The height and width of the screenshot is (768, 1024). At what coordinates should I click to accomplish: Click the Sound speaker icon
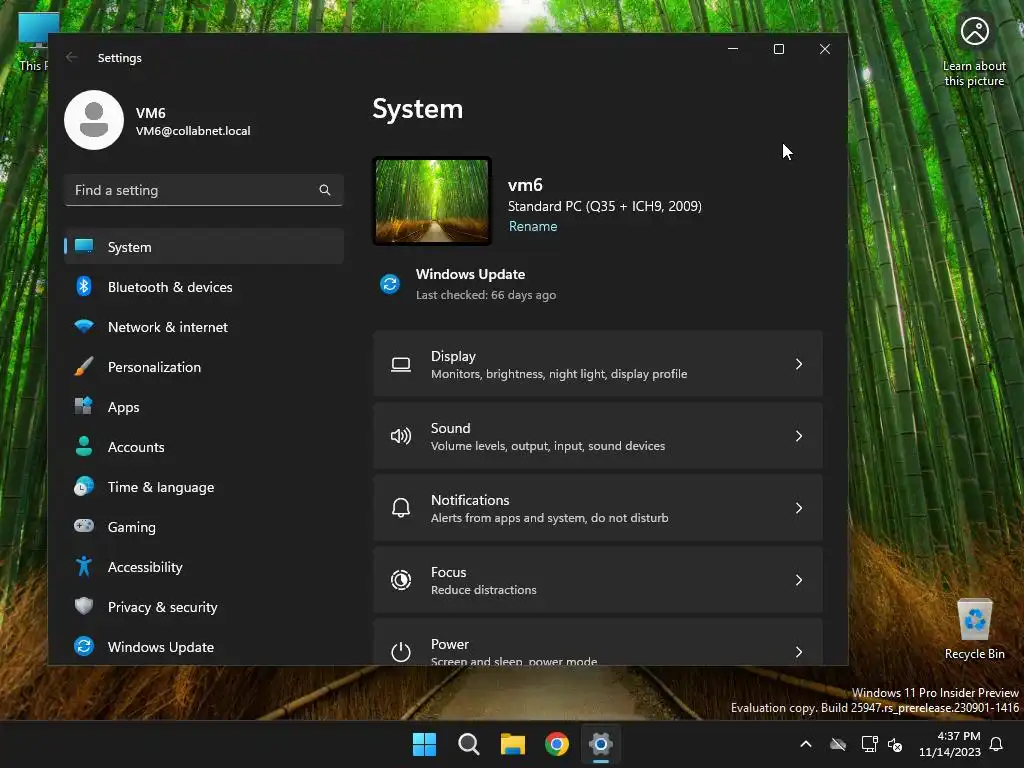tap(400, 436)
